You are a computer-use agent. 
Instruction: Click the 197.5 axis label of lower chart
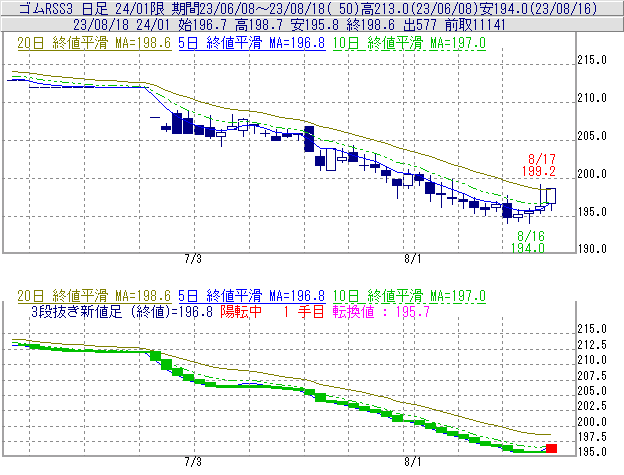592,437
